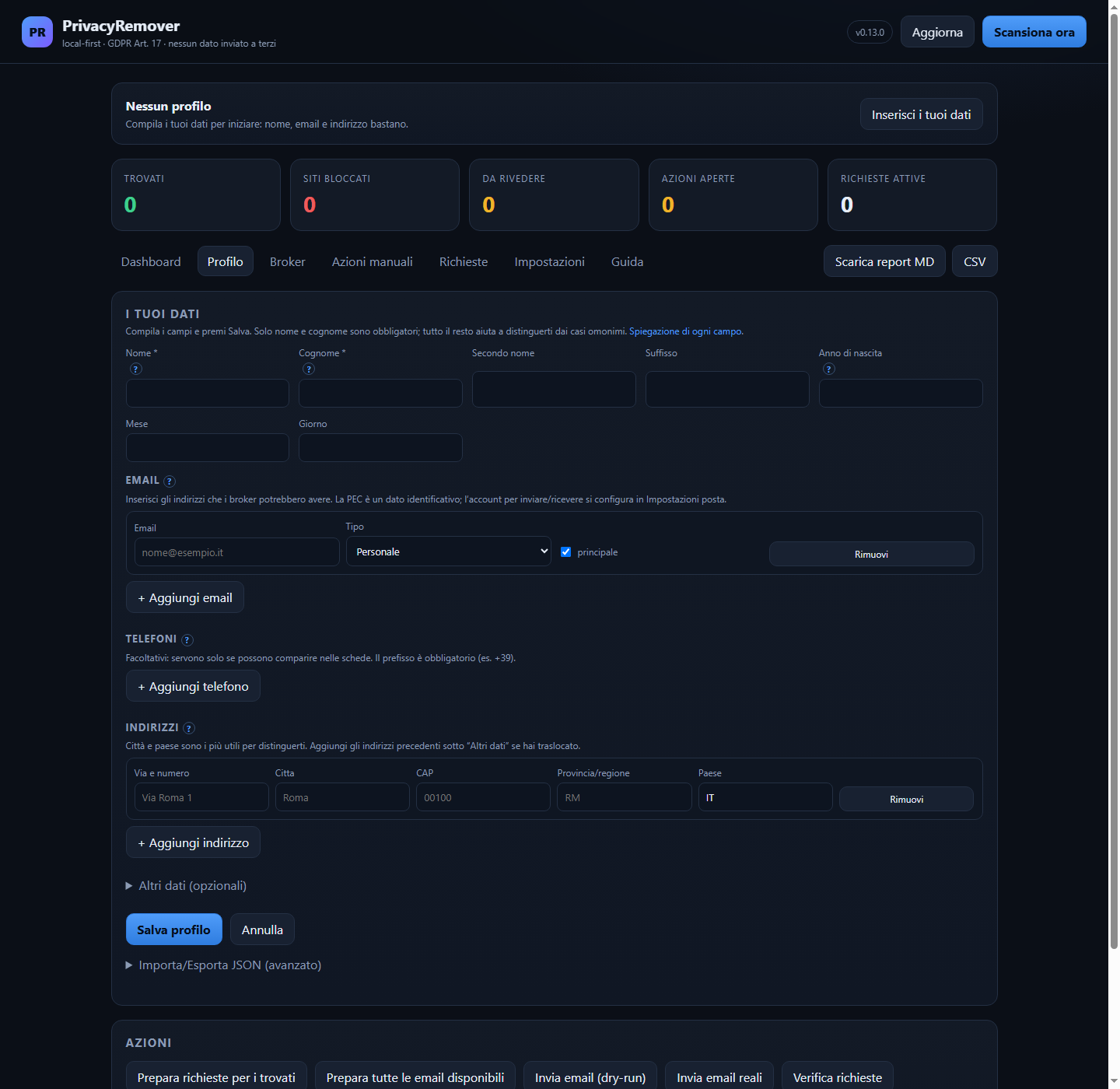Open the help icon next to Nome
Viewport: 1120px width, 1089px height.
pos(136,369)
